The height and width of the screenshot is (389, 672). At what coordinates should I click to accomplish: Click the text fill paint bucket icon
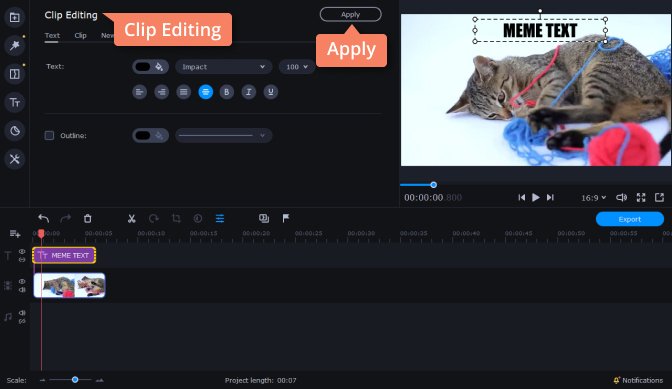click(x=159, y=67)
